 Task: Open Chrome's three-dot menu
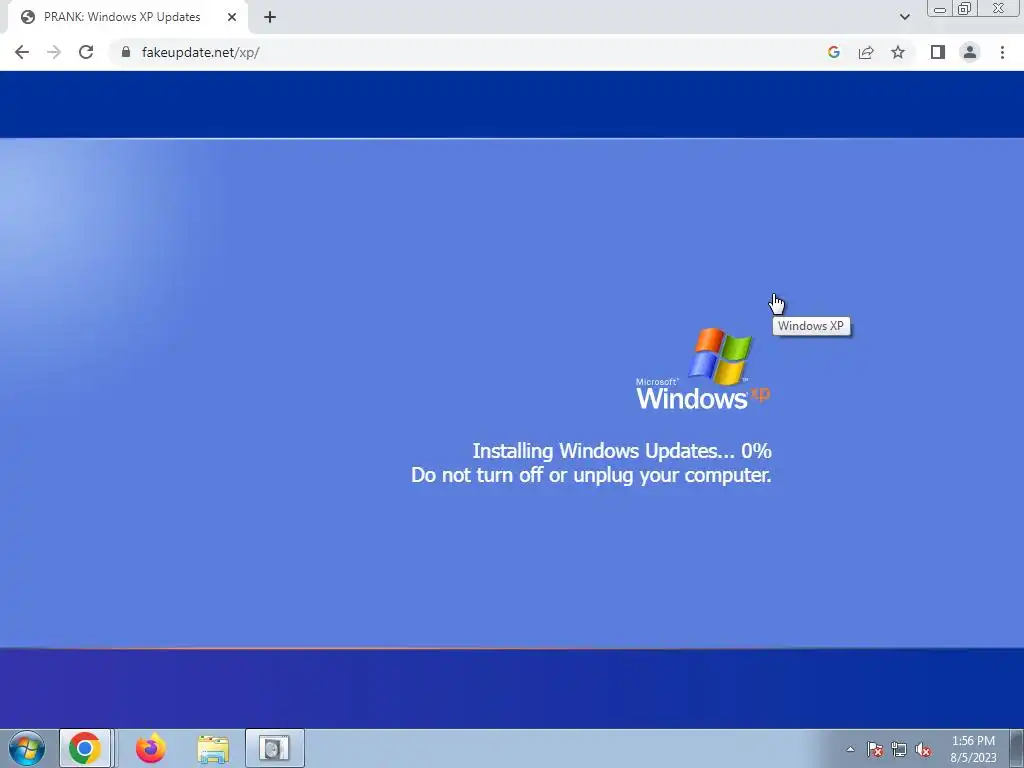pyautogui.click(x=1002, y=52)
